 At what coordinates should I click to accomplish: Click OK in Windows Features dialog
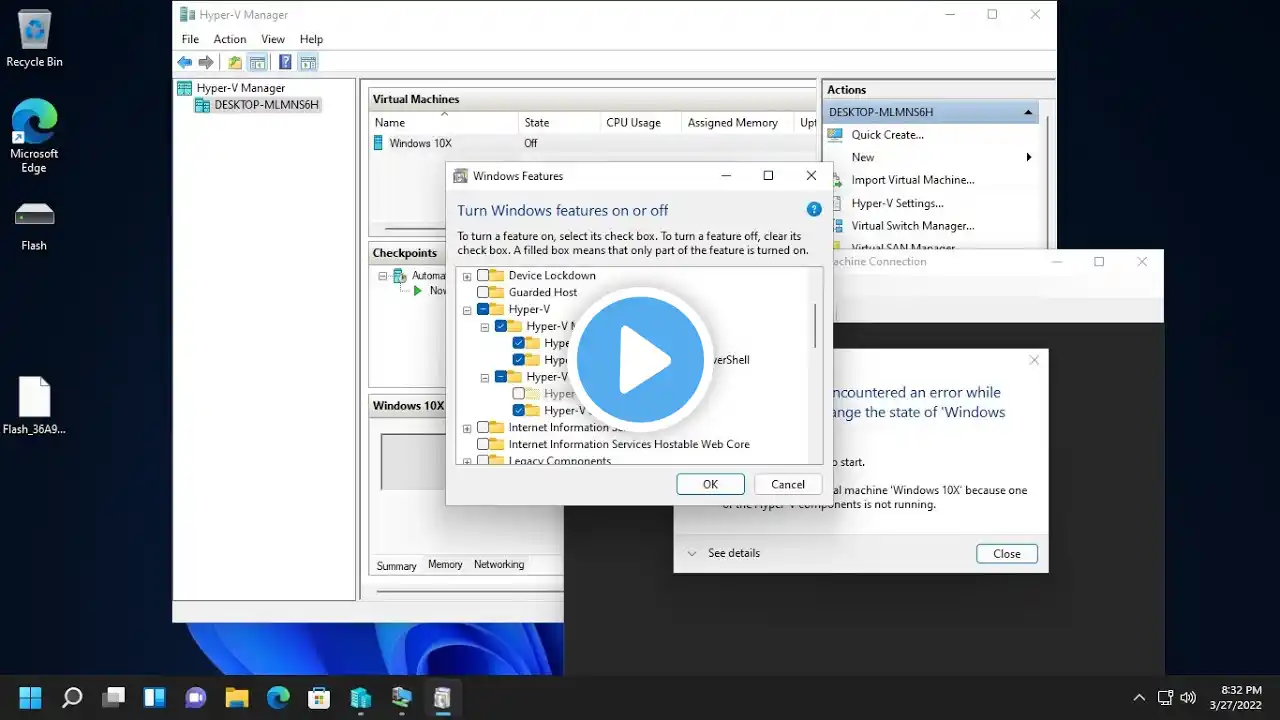(x=710, y=484)
